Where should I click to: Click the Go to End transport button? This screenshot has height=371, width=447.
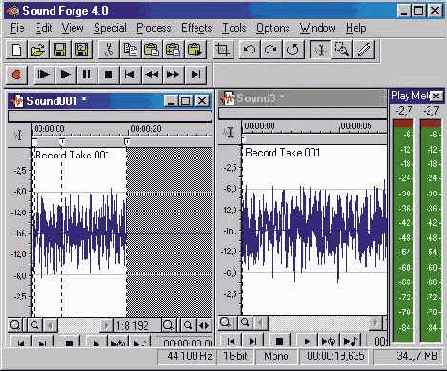coord(196,74)
